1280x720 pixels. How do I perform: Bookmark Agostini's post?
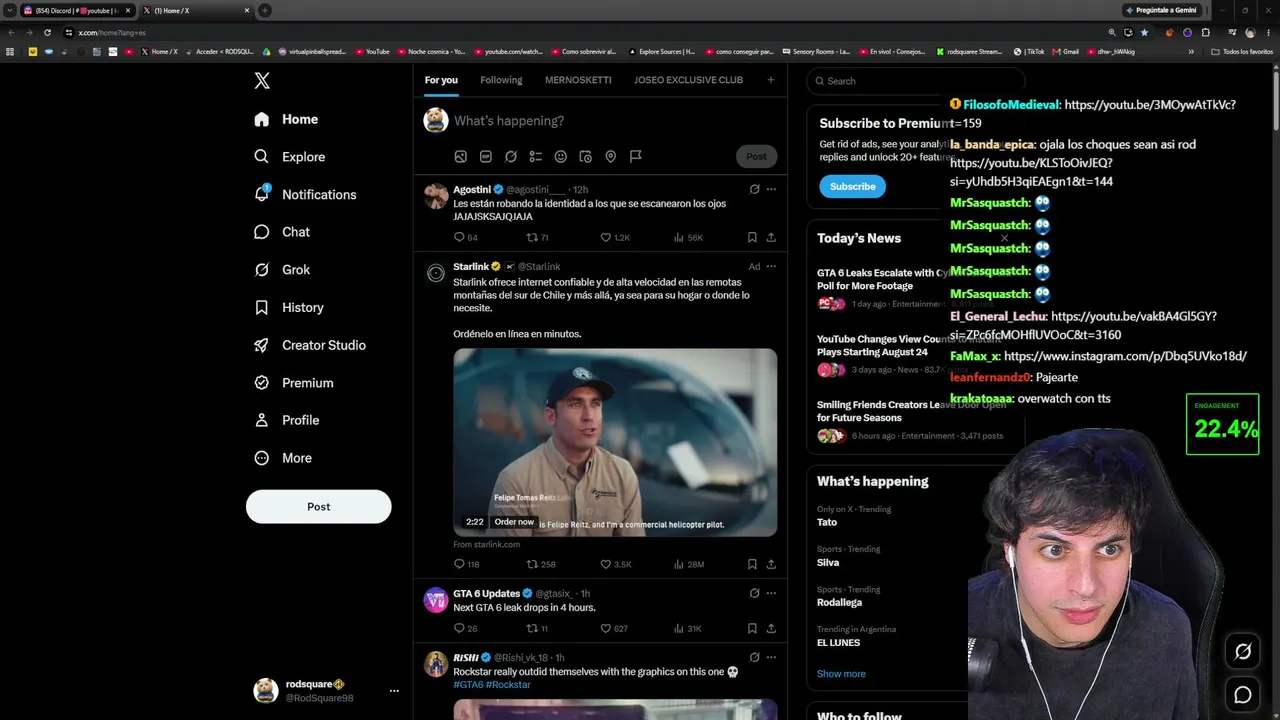752,237
